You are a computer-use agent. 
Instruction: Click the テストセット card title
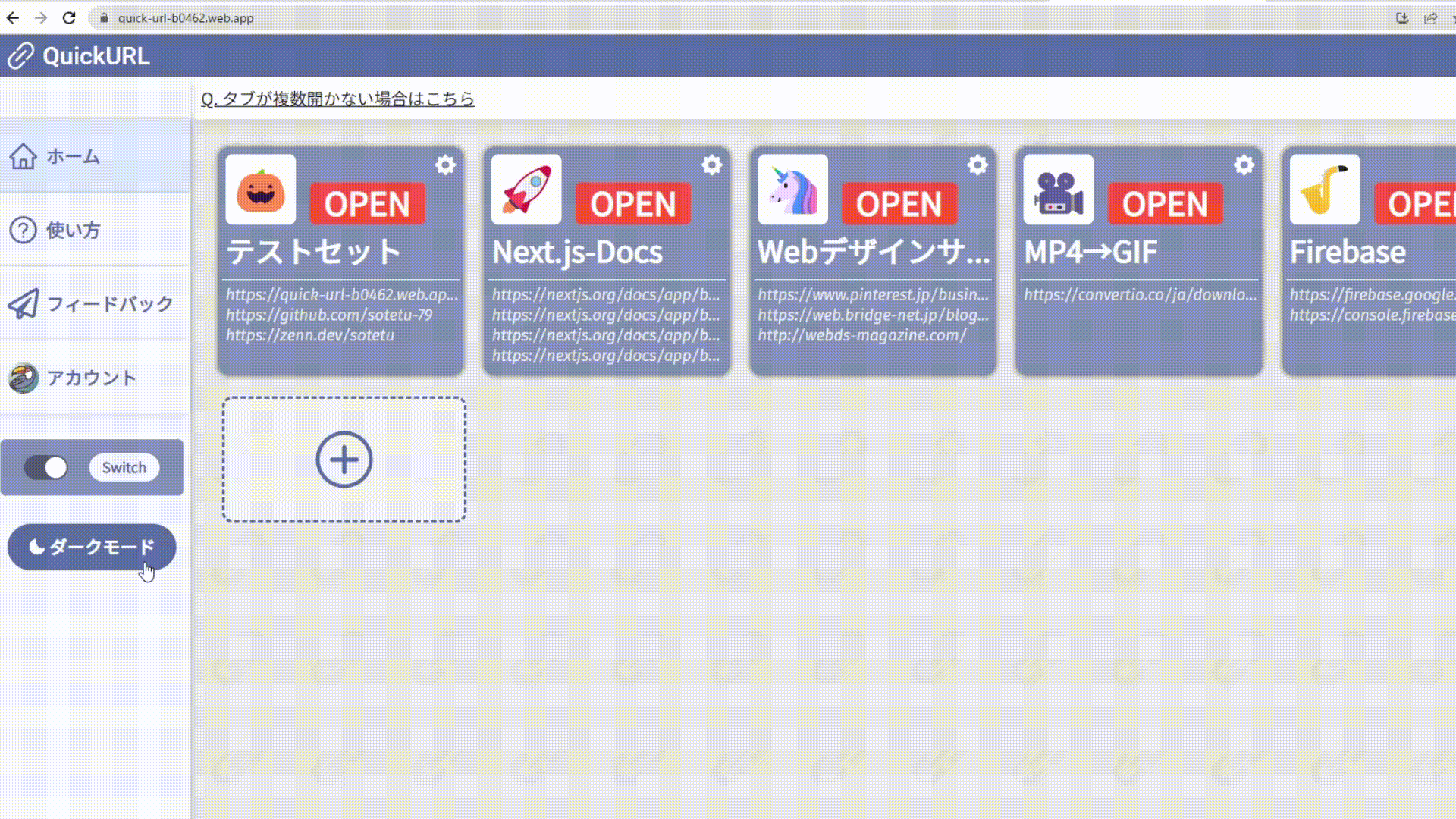coord(314,252)
